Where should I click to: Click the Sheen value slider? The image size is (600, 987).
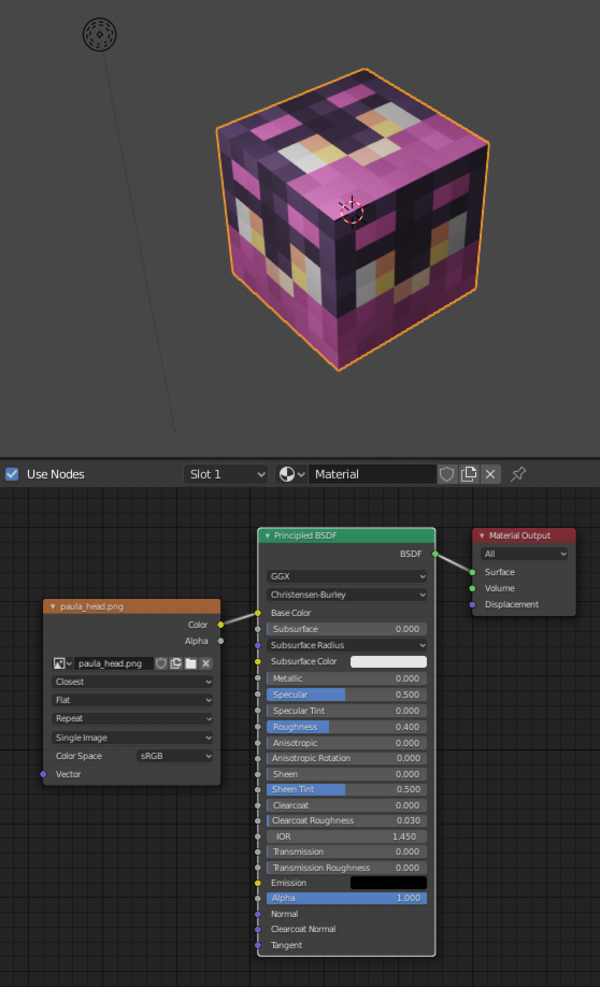click(347, 774)
